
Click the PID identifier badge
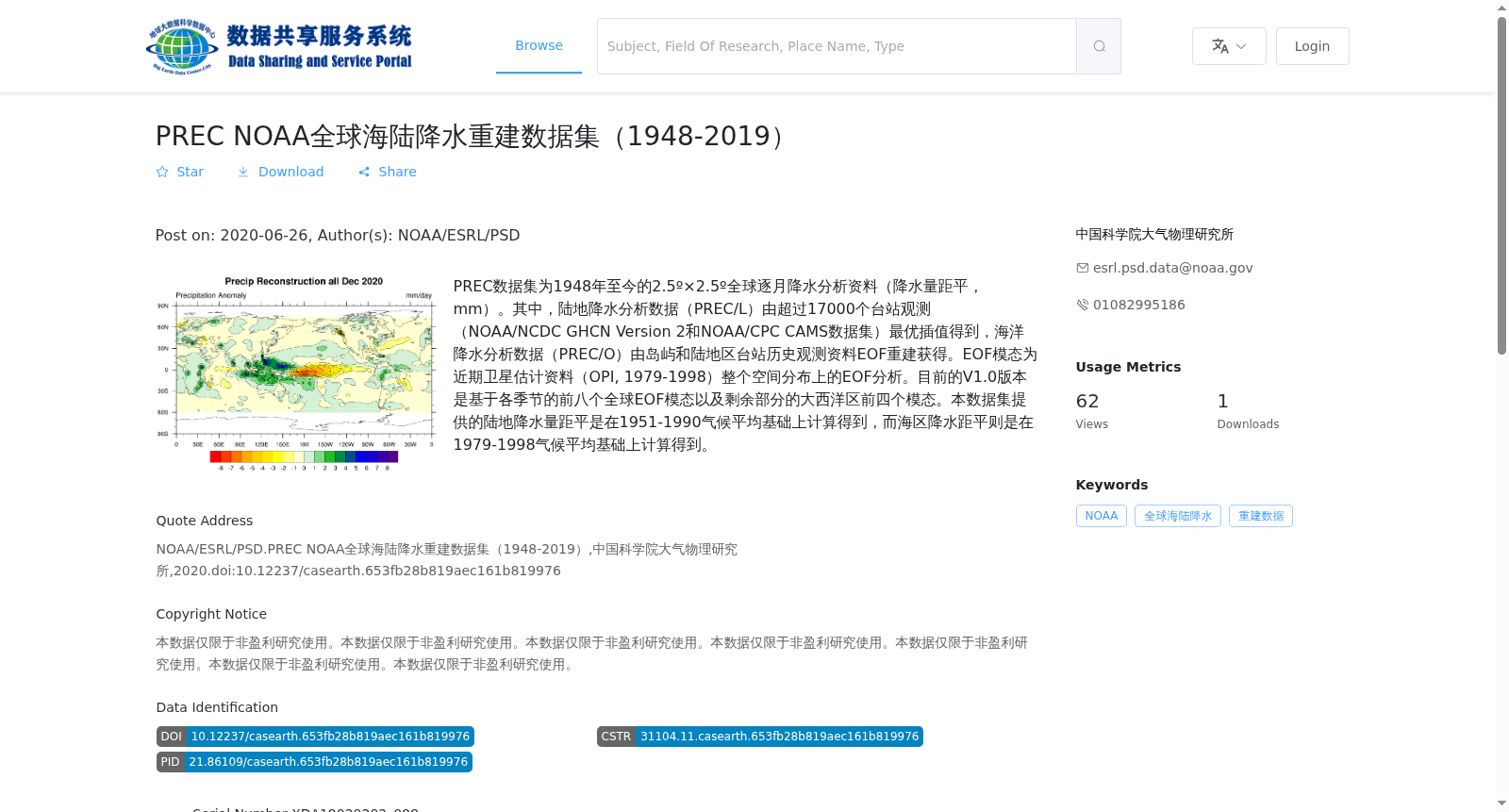pos(314,762)
